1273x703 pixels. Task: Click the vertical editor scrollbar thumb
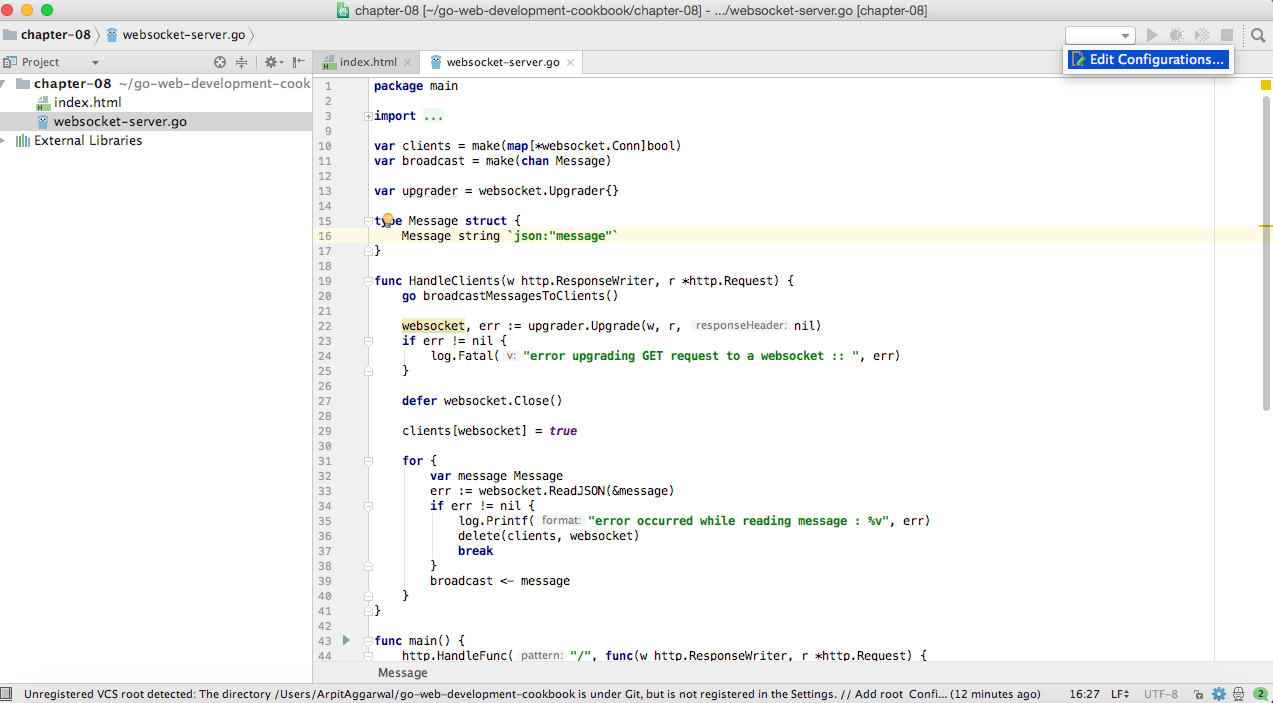pos(1266,255)
